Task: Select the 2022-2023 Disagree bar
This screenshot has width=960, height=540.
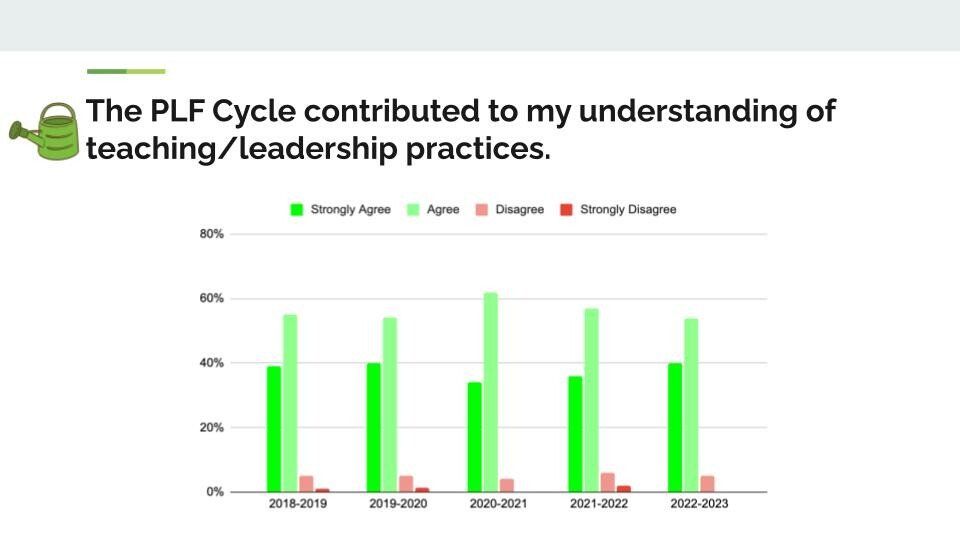Action: (707, 484)
